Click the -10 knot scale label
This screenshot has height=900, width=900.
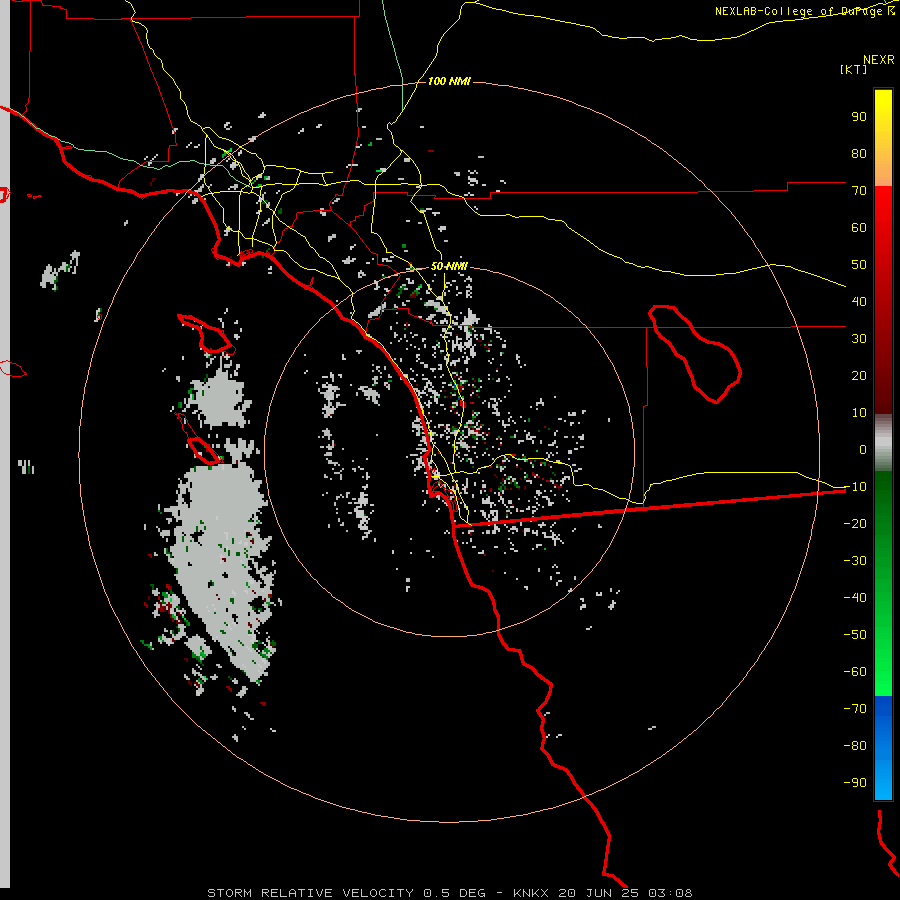coord(855,487)
